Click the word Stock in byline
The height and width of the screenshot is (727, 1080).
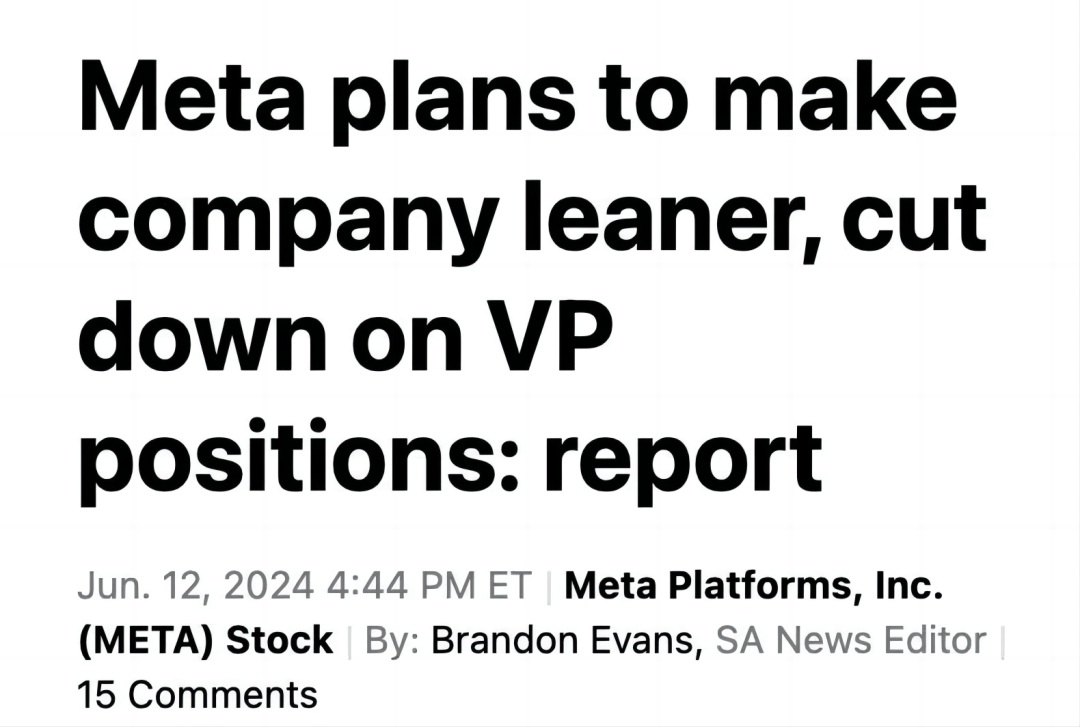click(280, 640)
